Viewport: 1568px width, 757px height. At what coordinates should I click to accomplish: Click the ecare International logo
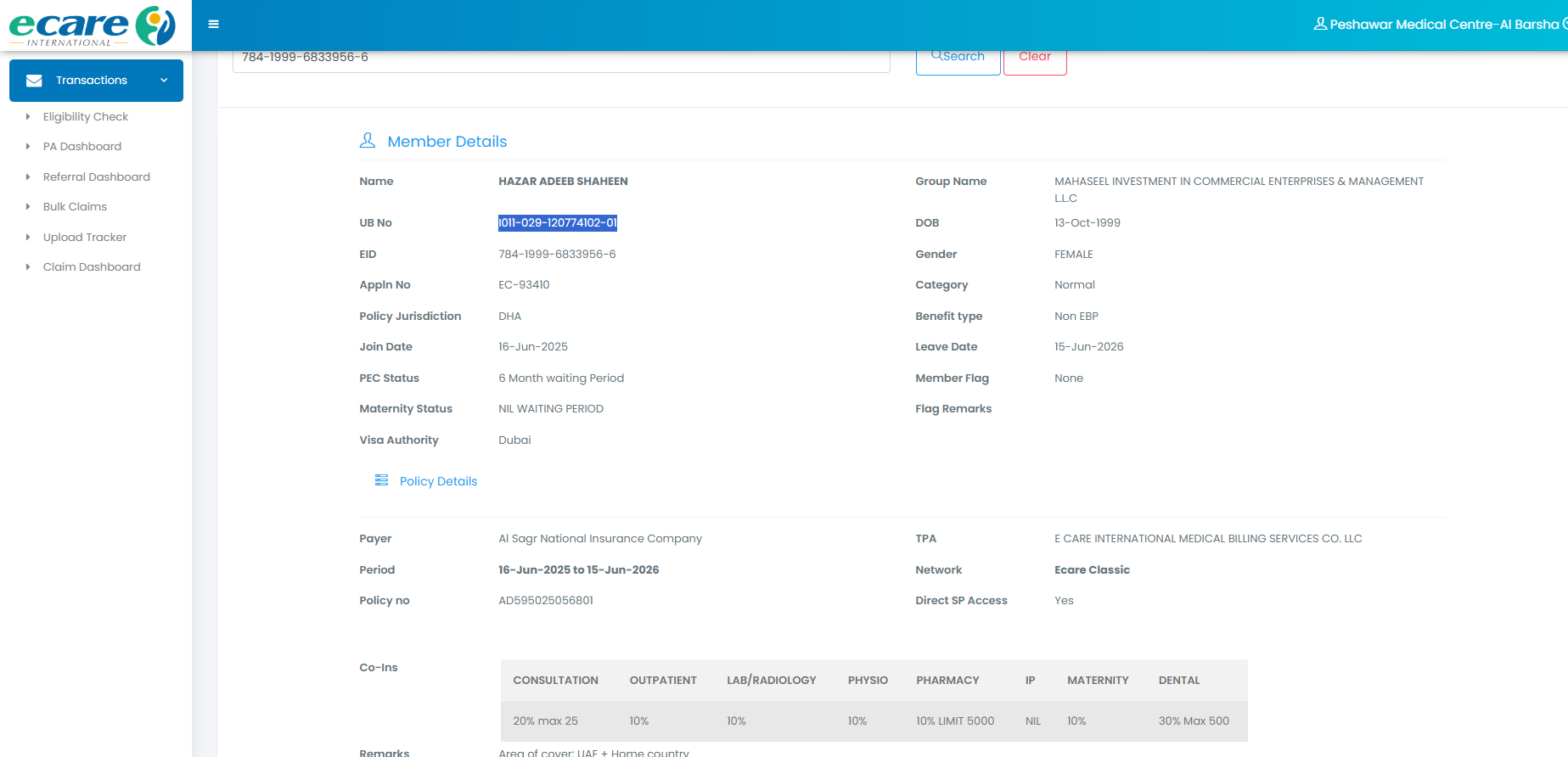click(92, 25)
